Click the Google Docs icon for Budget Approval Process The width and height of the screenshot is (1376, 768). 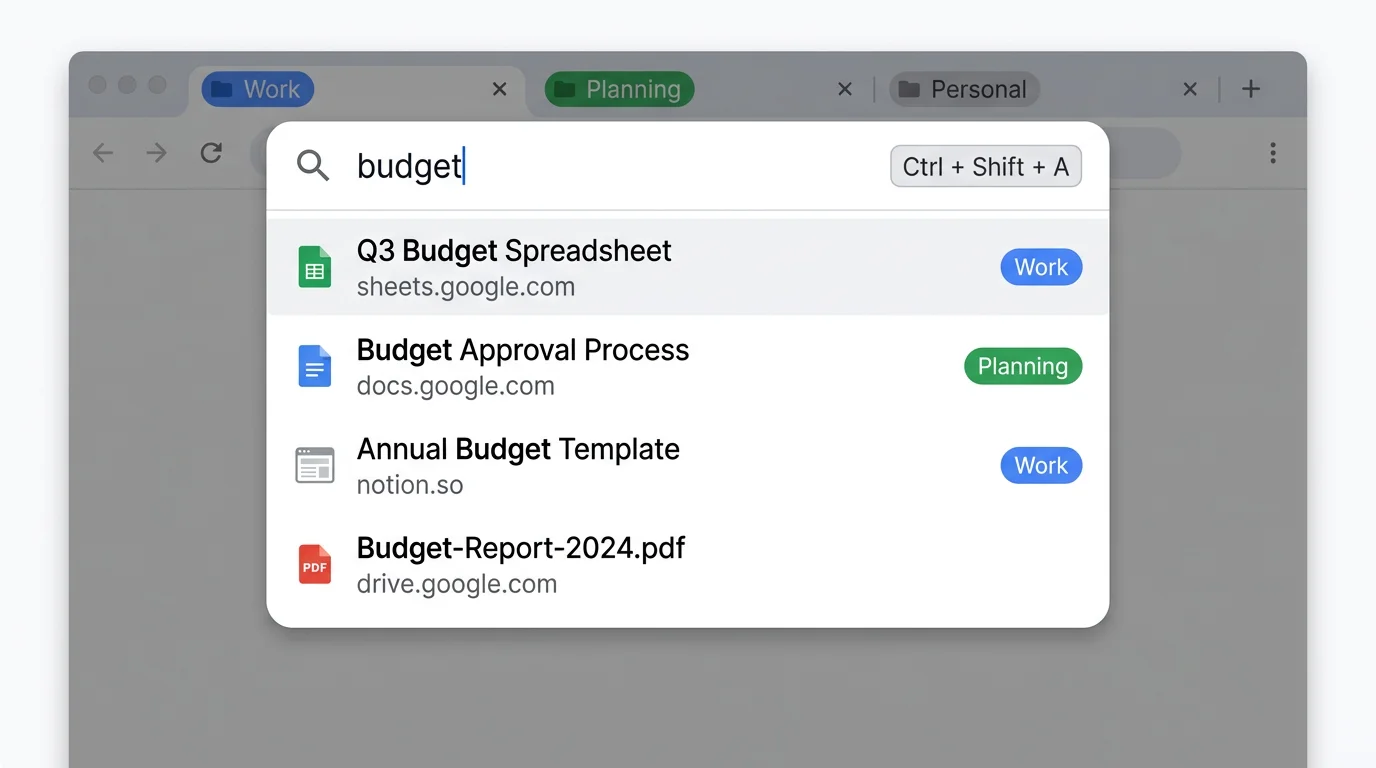pos(315,366)
